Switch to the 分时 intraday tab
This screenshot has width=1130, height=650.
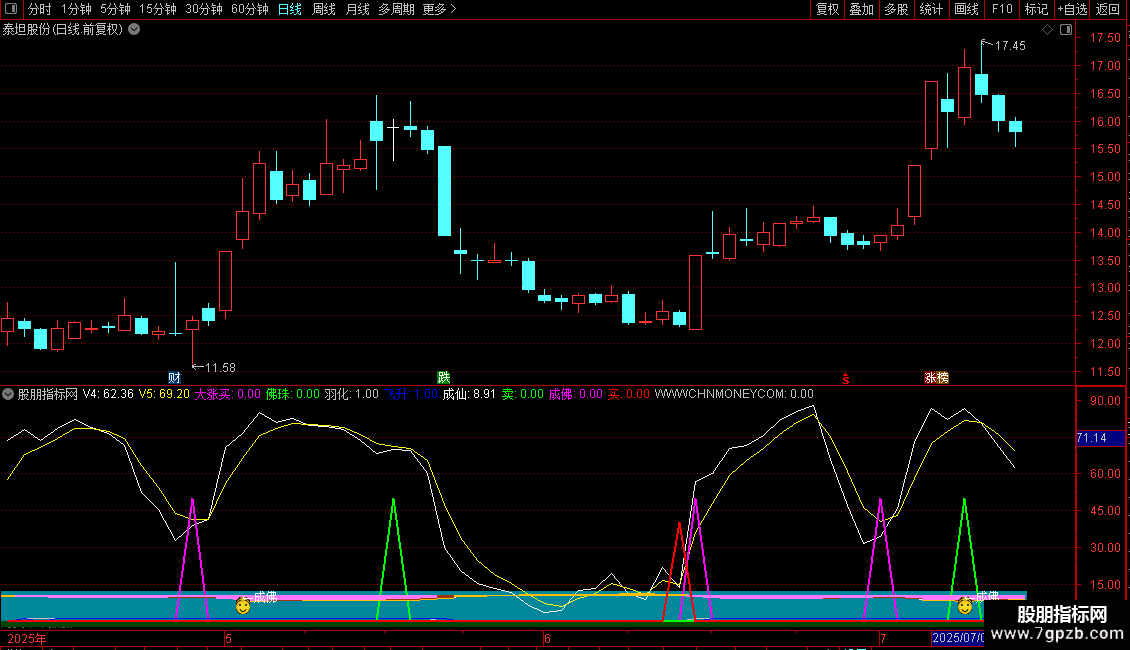[x=39, y=9]
